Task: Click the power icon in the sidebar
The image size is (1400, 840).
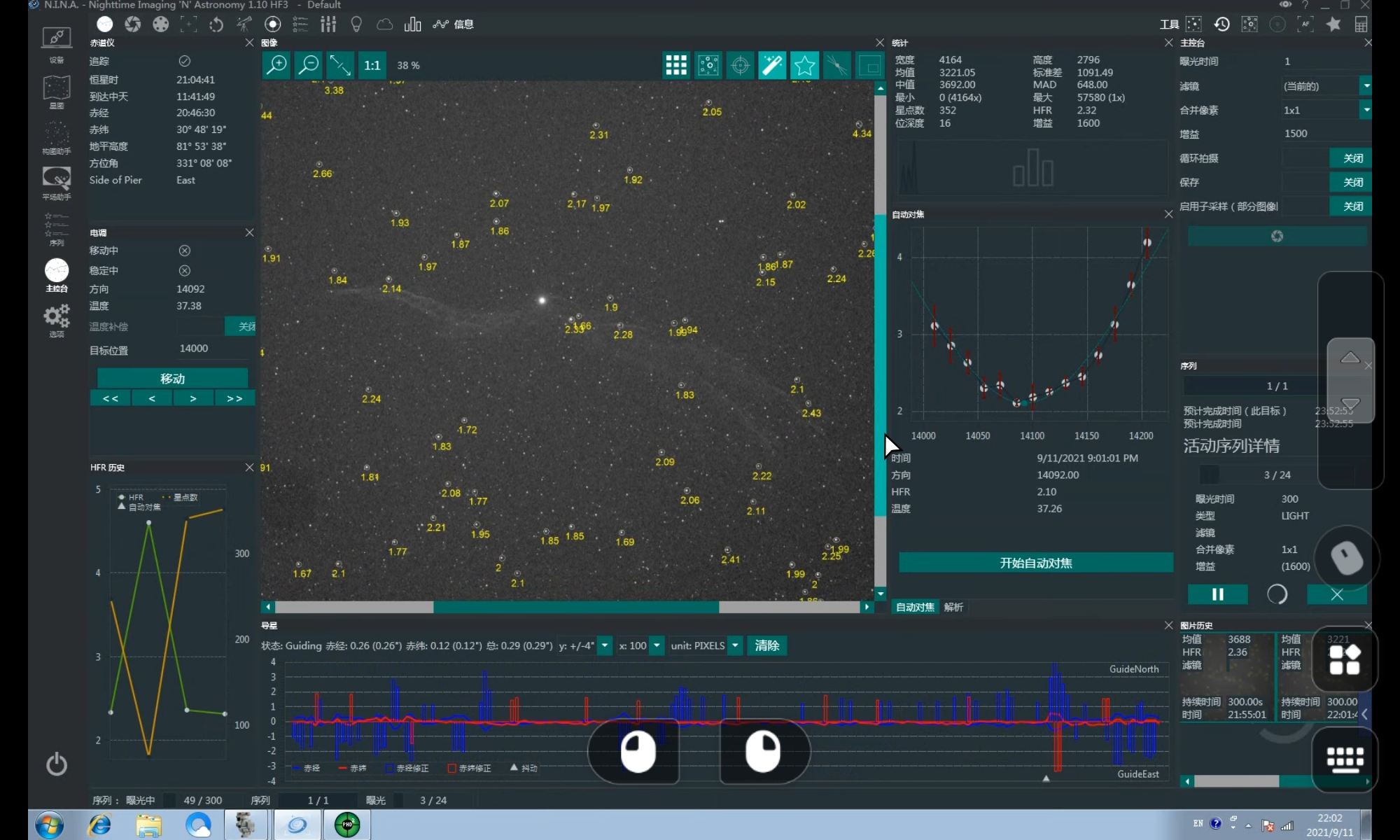Action: tap(57, 764)
